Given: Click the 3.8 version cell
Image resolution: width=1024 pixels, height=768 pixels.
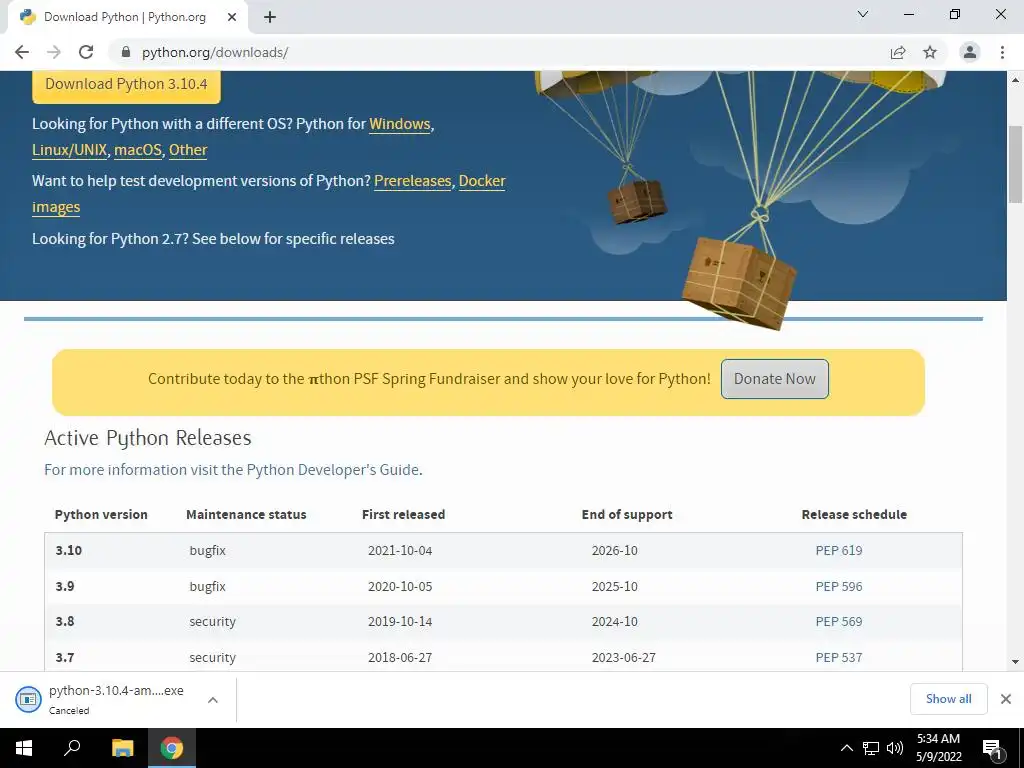Looking at the screenshot, I should pos(65,622).
